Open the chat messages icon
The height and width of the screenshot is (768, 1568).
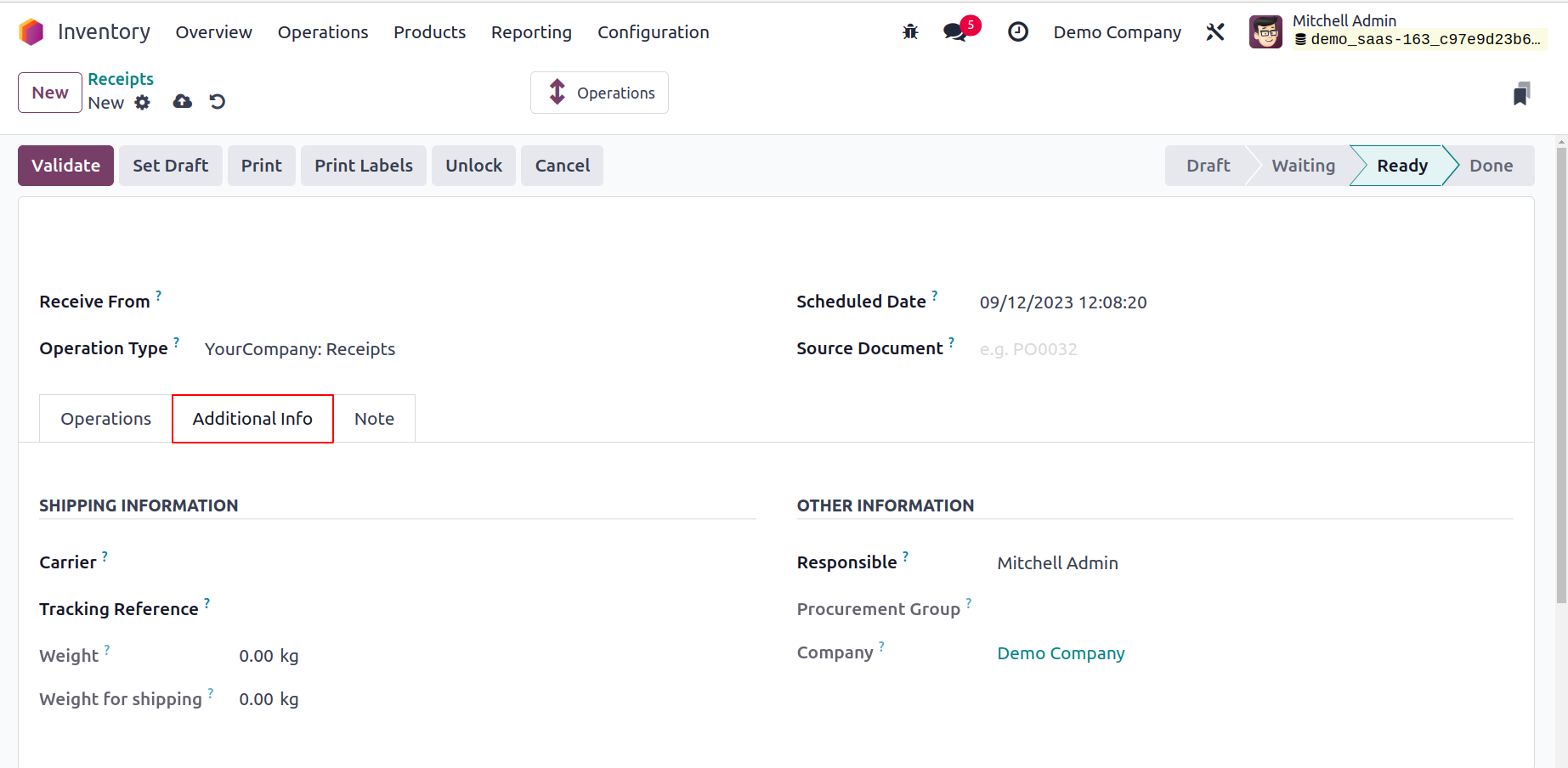pyautogui.click(x=955, y=32)
